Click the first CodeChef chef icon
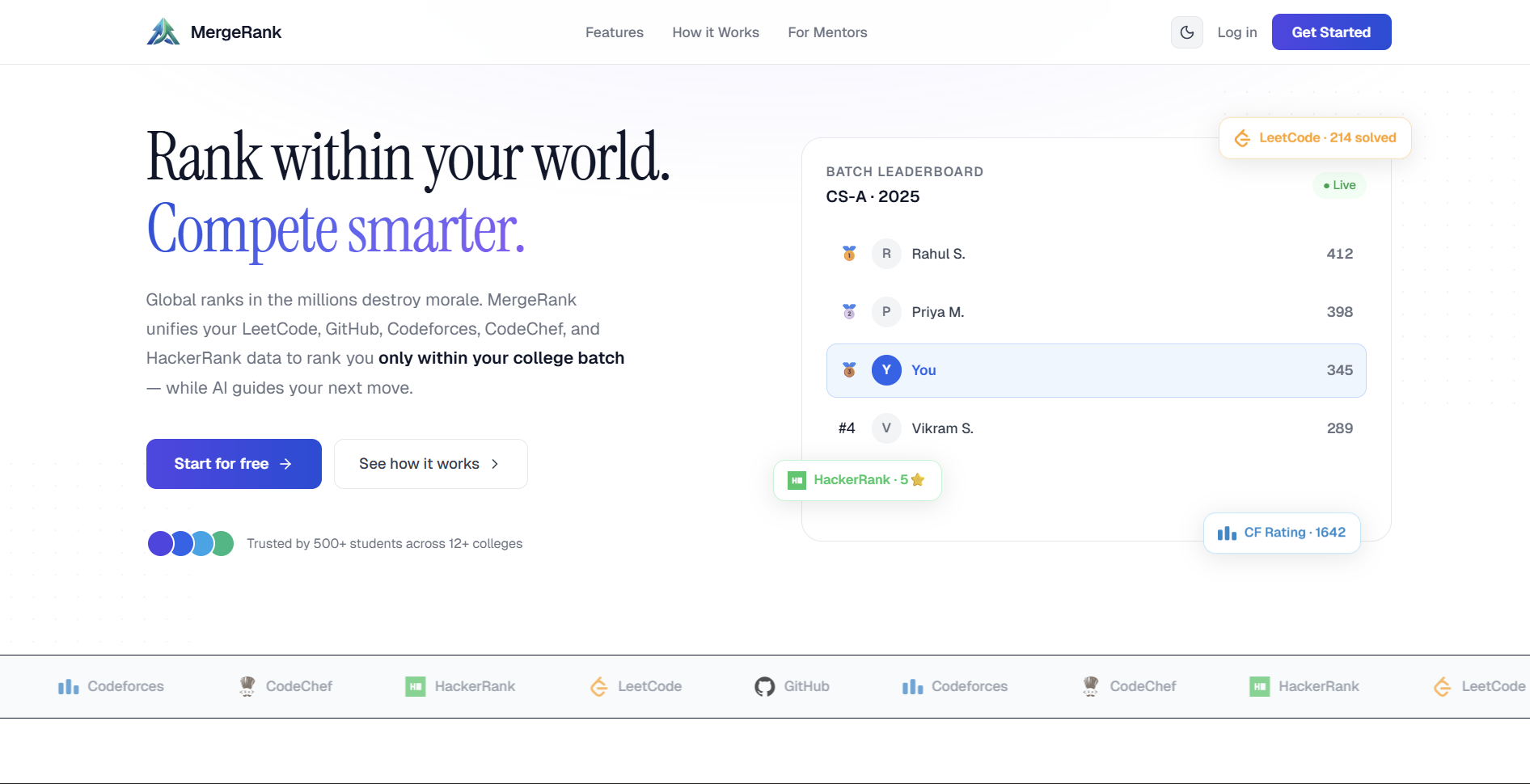Image resolution: width=1530 pixels, height=784 pixels. (247, 686)
